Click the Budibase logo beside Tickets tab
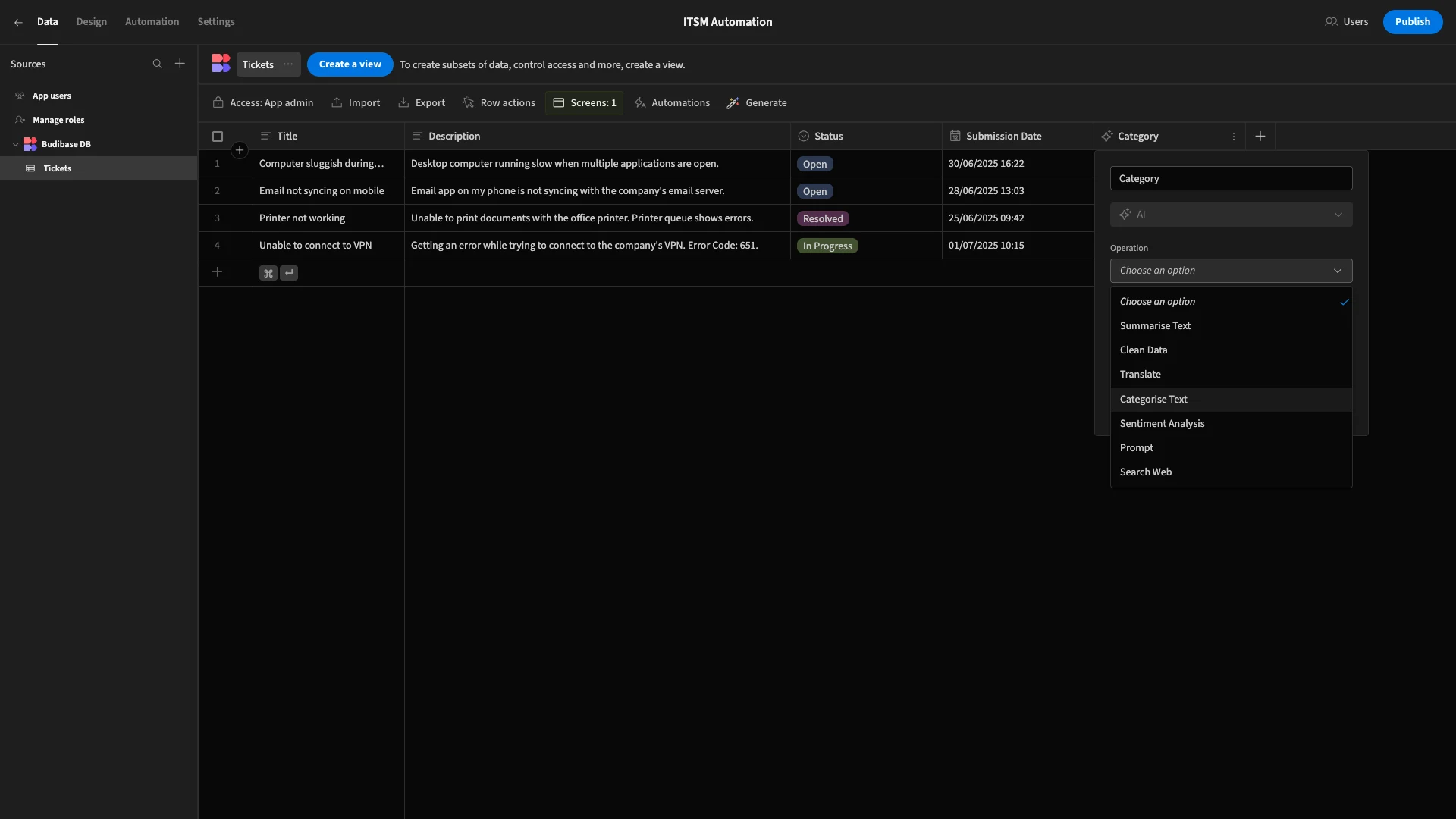 221,64
